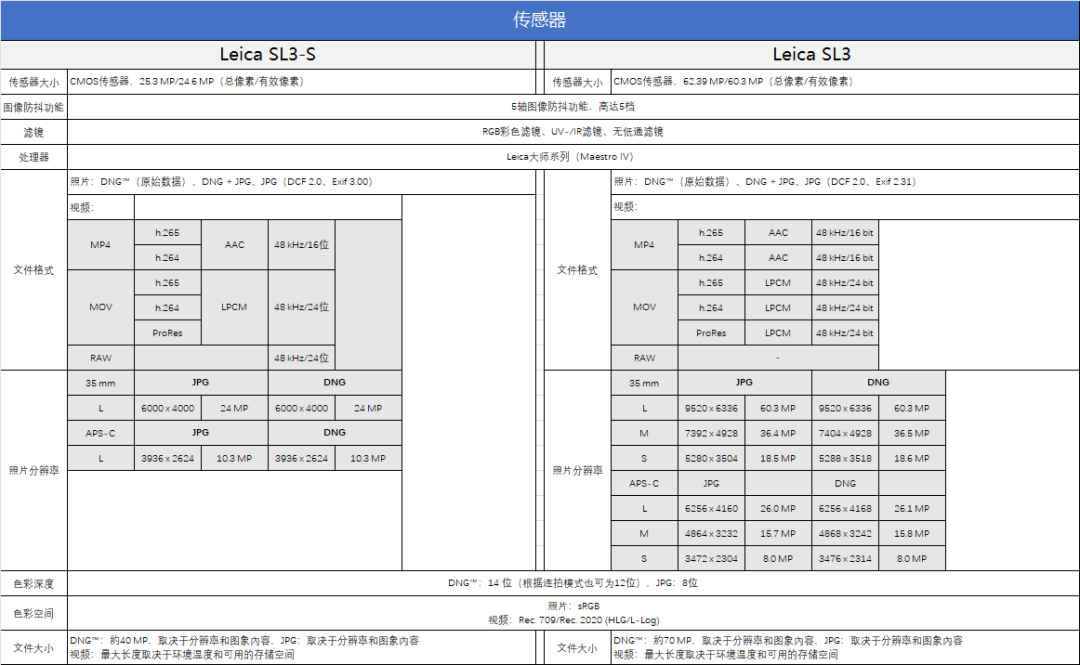This screenshot has height=665, width=1080.
Task: Click the 6256 x 4168 resolution cell
Action: tap(845, 509)
